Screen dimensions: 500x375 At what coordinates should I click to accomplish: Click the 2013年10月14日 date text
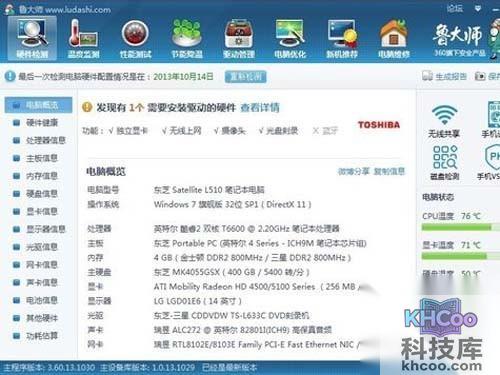183,76
